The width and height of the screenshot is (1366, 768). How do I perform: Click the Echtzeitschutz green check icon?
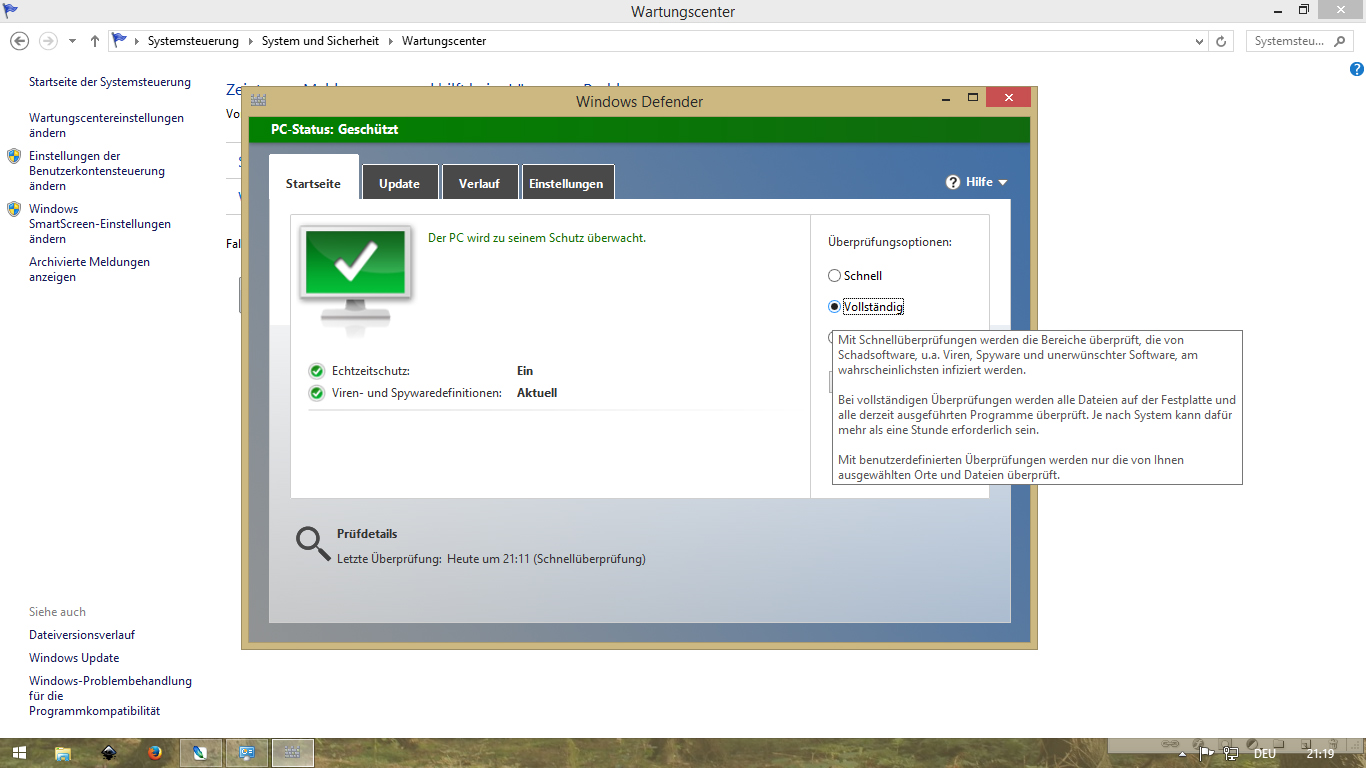click(317, 371)
